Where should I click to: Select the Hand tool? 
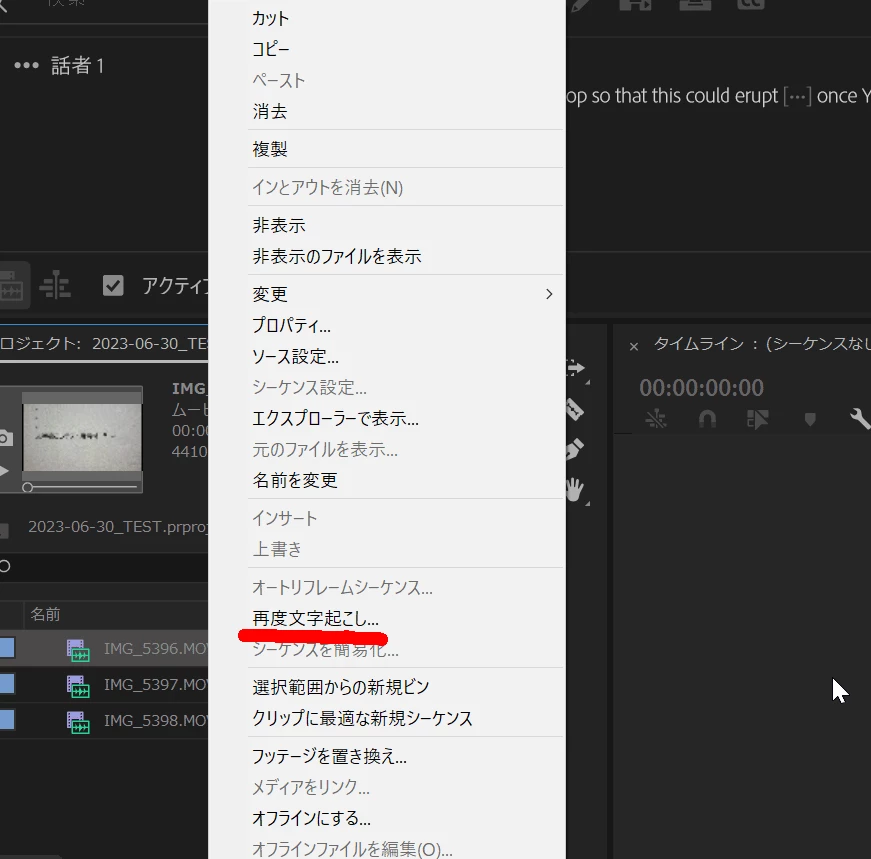[574, 490]
